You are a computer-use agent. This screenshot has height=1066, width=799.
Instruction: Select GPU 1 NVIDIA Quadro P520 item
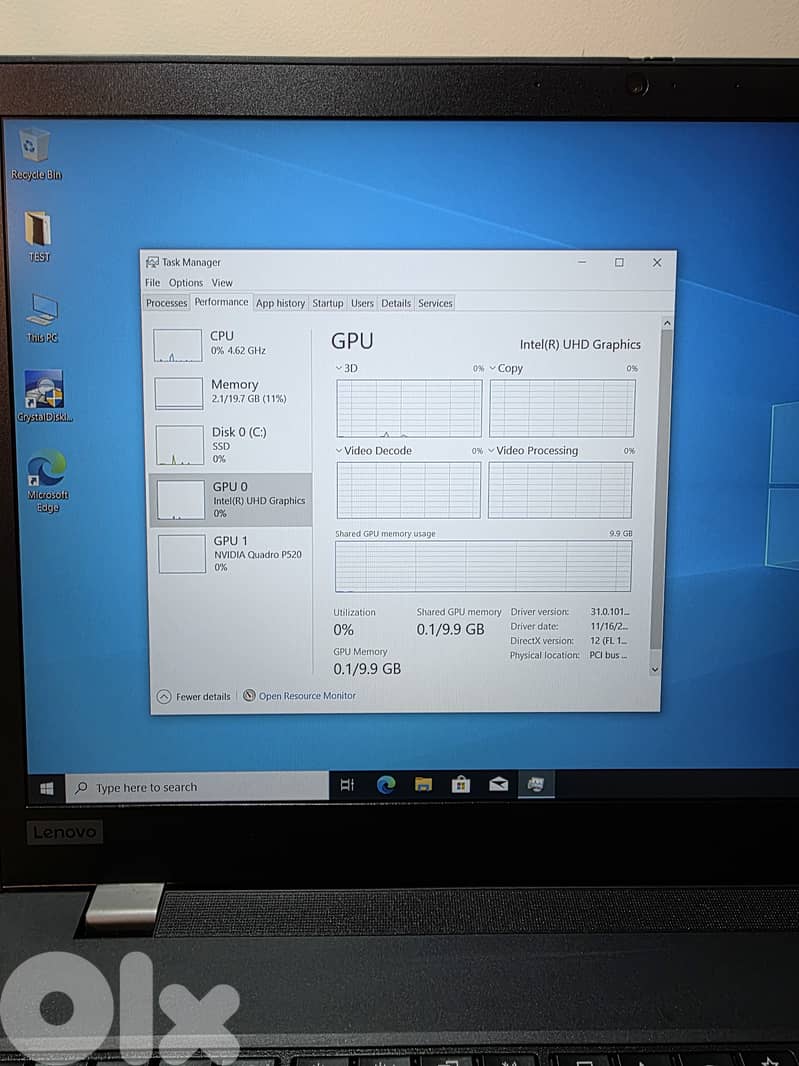click(x=231, y=553)
